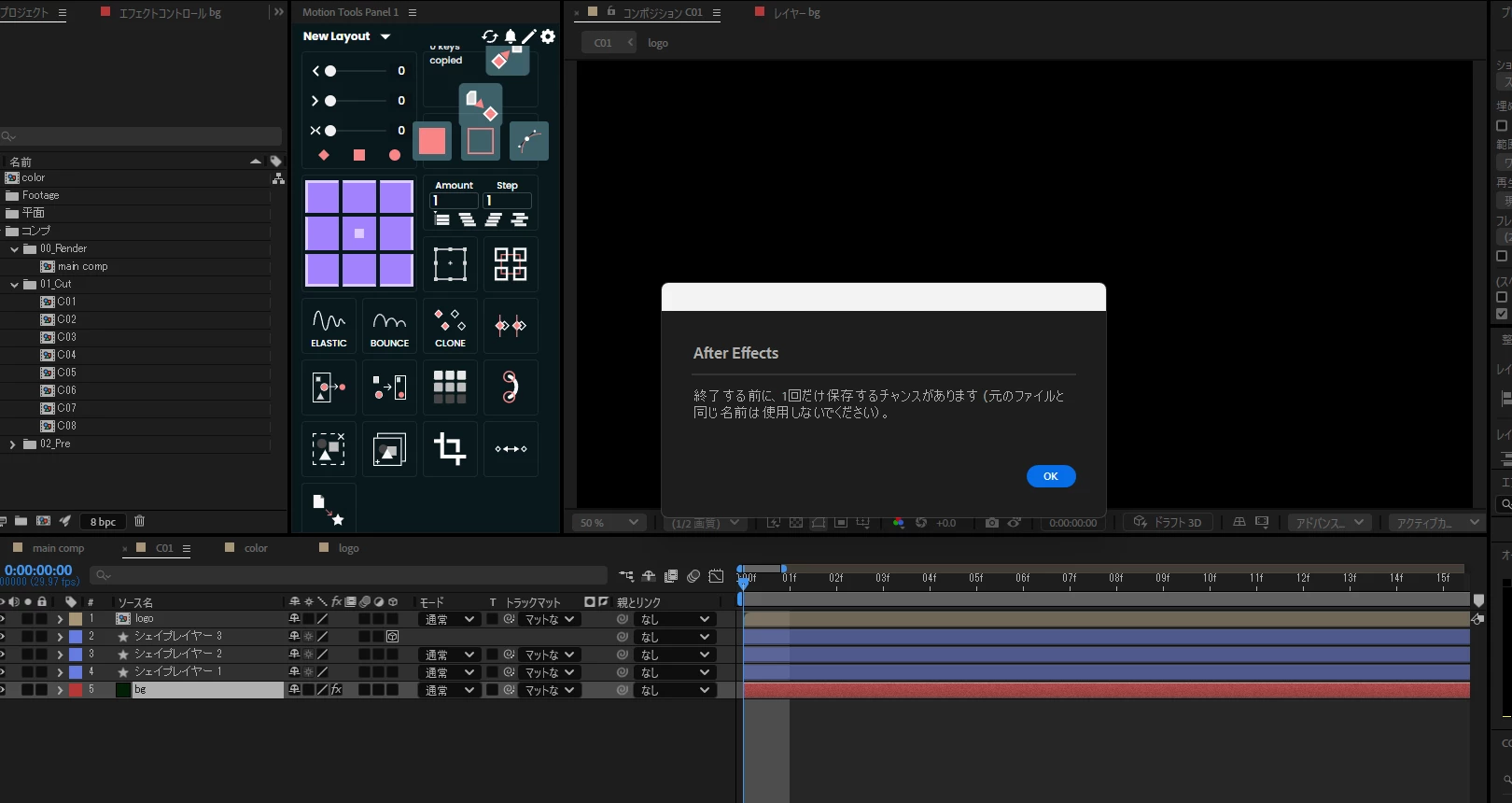Click the ease-in slider handle
Viewport: 1512px width, 803px height.
coord(330,71)
